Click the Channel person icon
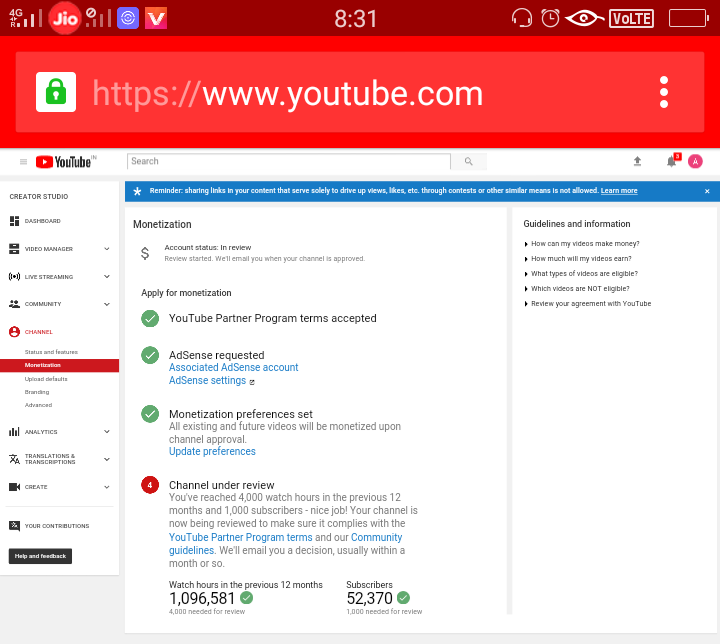This screenshot has width=720, height=644. (x=14, y=332)
